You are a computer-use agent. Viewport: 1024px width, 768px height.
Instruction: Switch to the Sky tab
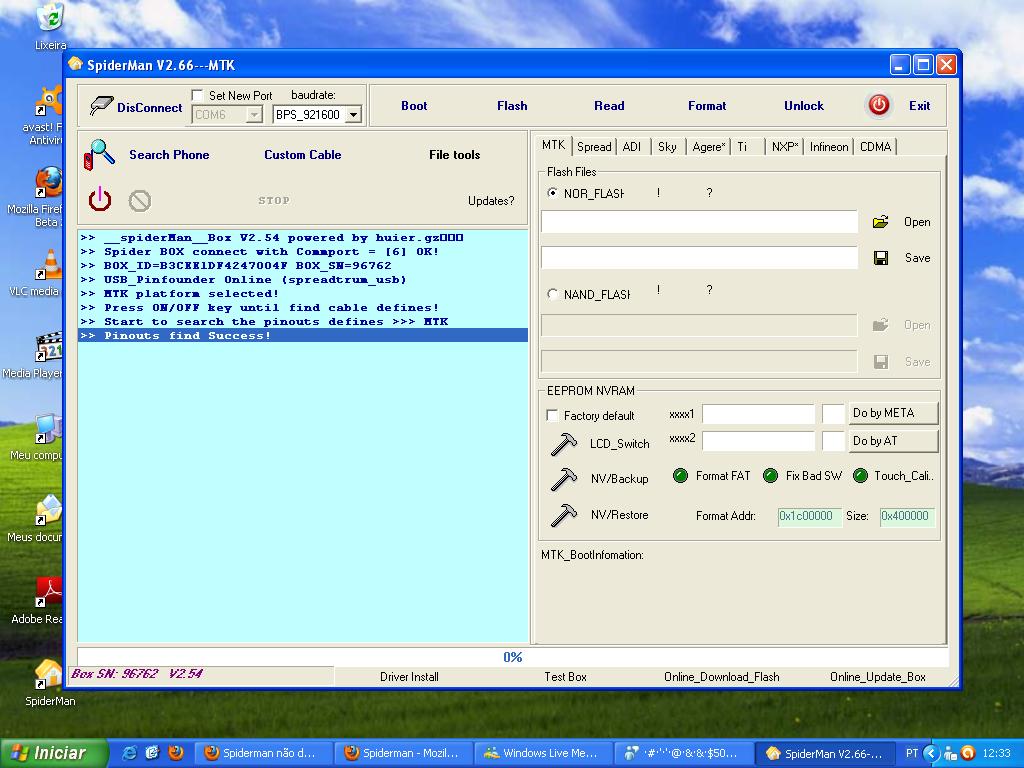point(667,147)
